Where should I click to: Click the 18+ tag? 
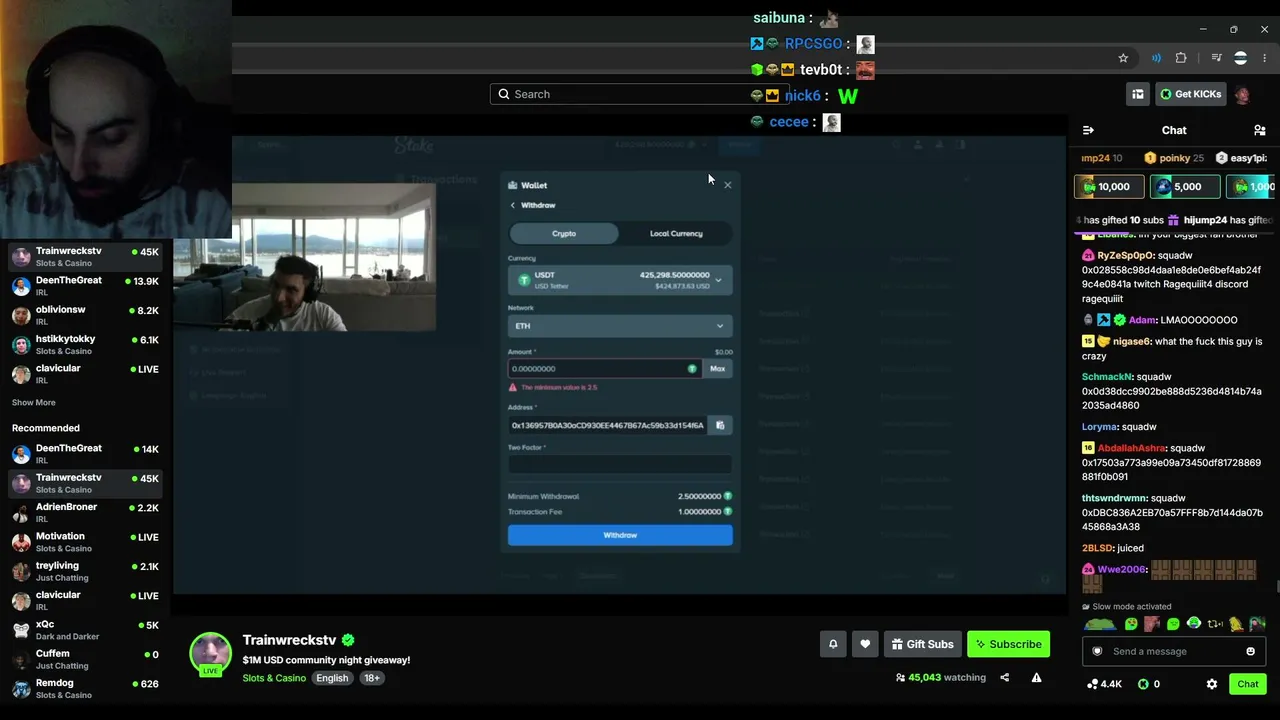tap(372, 678)
